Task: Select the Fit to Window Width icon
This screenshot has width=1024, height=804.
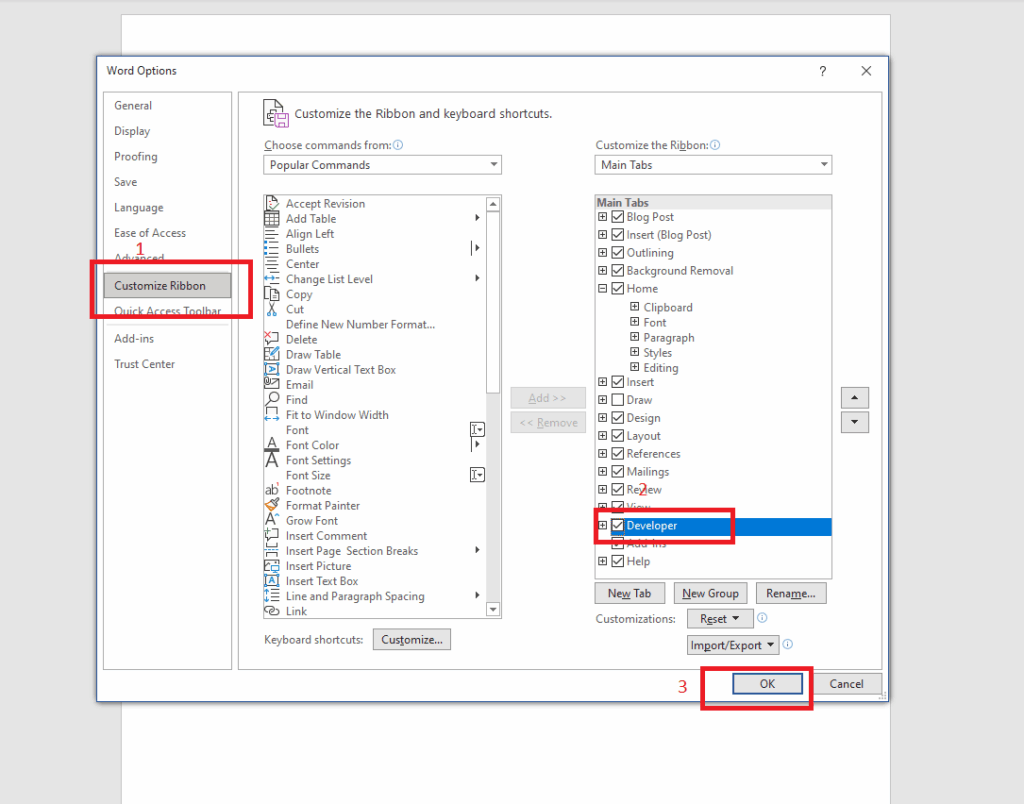Action: click(272, 414)
